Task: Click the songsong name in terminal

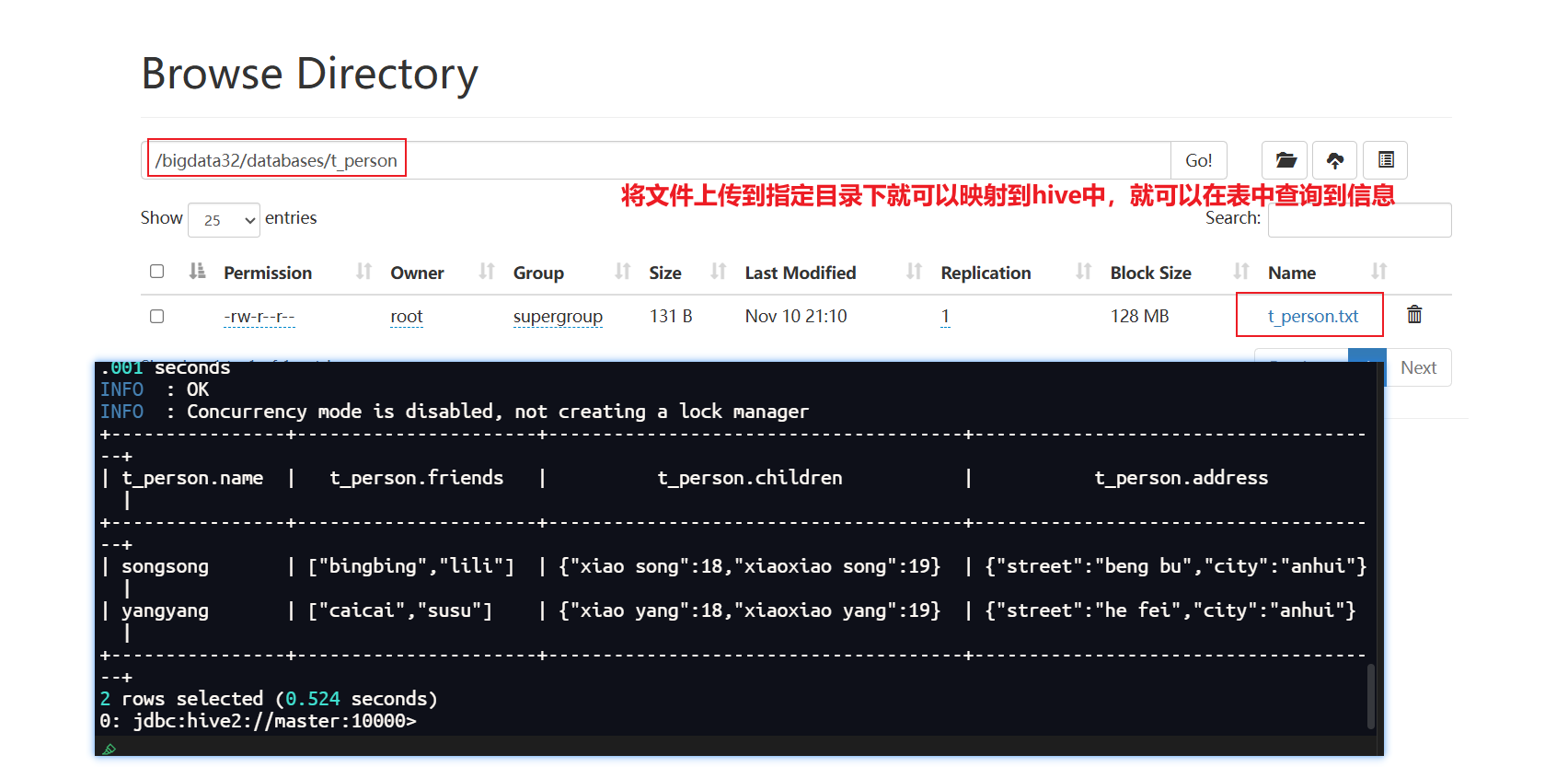Action: [x=166, y=566]
